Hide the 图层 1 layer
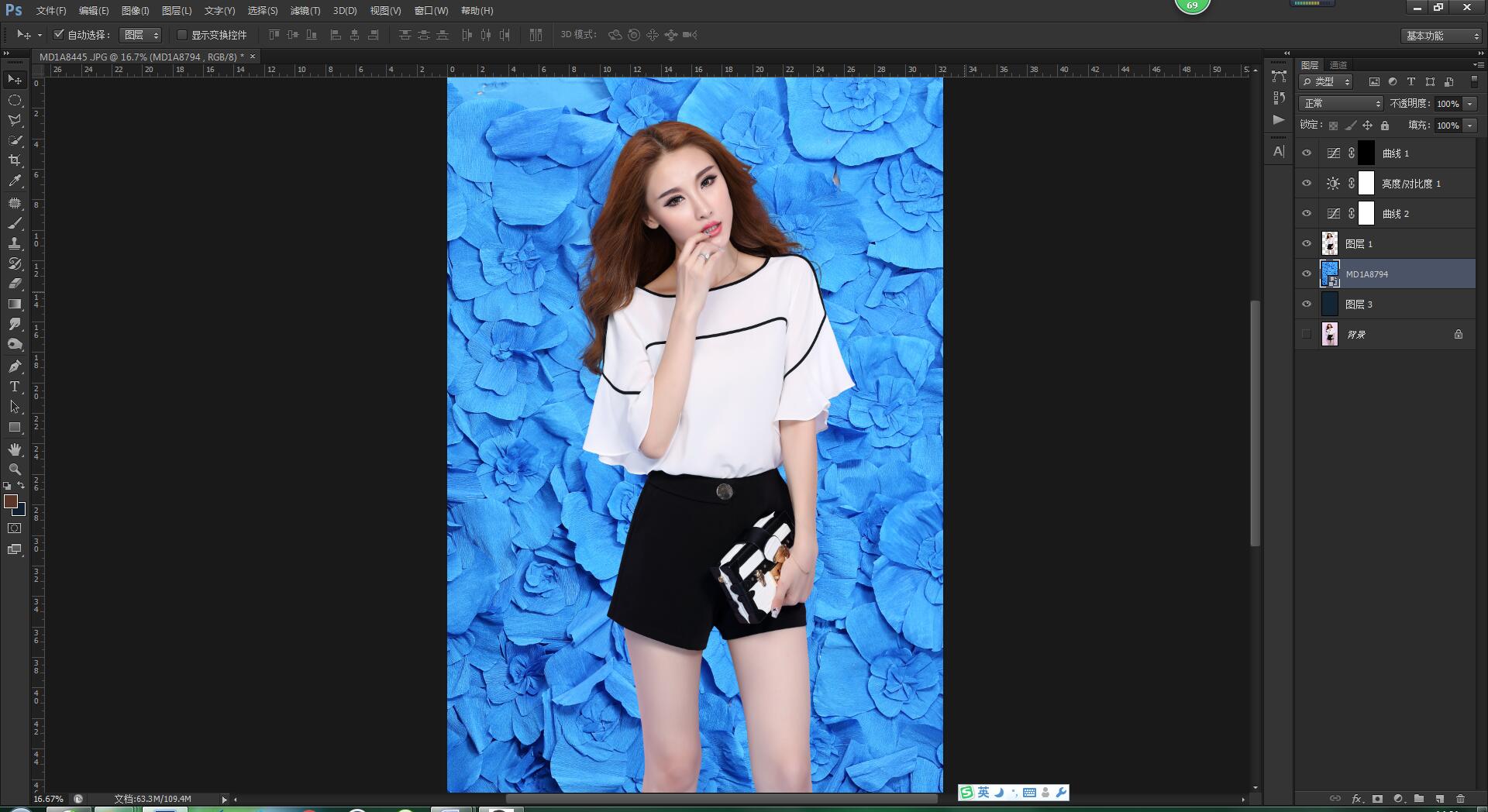 click(x=1307, y=244)
